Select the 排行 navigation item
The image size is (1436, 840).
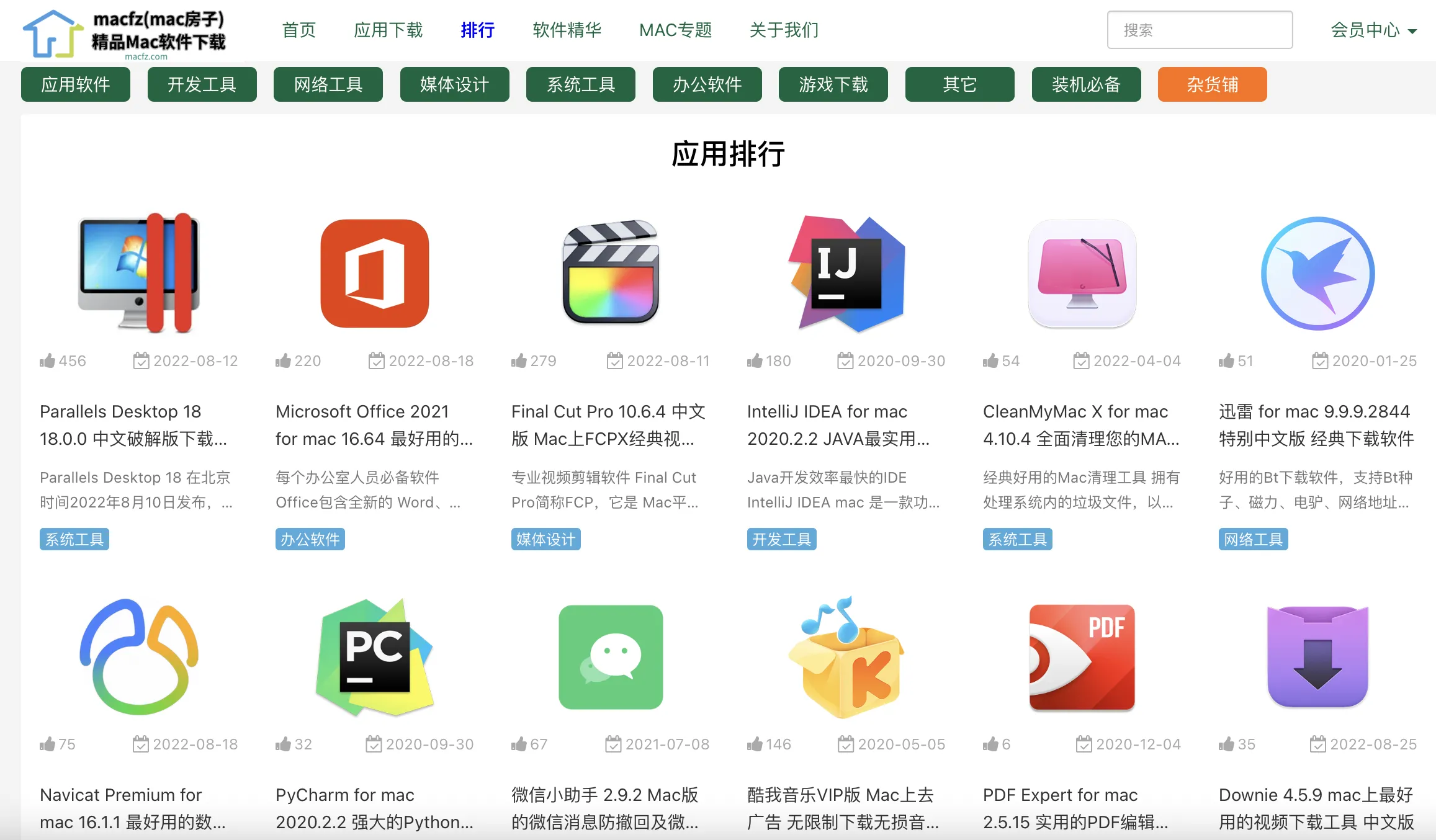(x=478, y=30)
